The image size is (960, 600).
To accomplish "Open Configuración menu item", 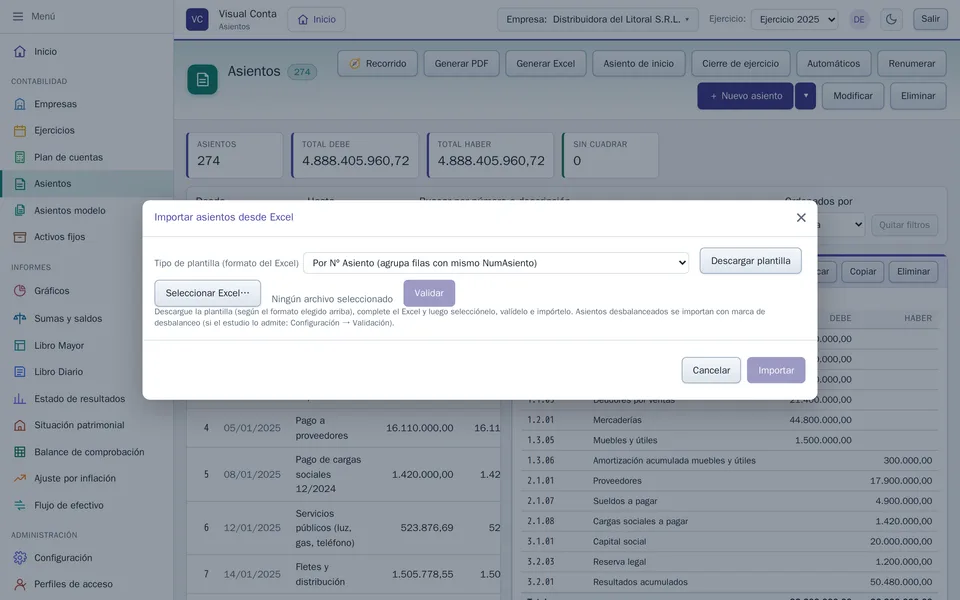I will click(63, 558).
